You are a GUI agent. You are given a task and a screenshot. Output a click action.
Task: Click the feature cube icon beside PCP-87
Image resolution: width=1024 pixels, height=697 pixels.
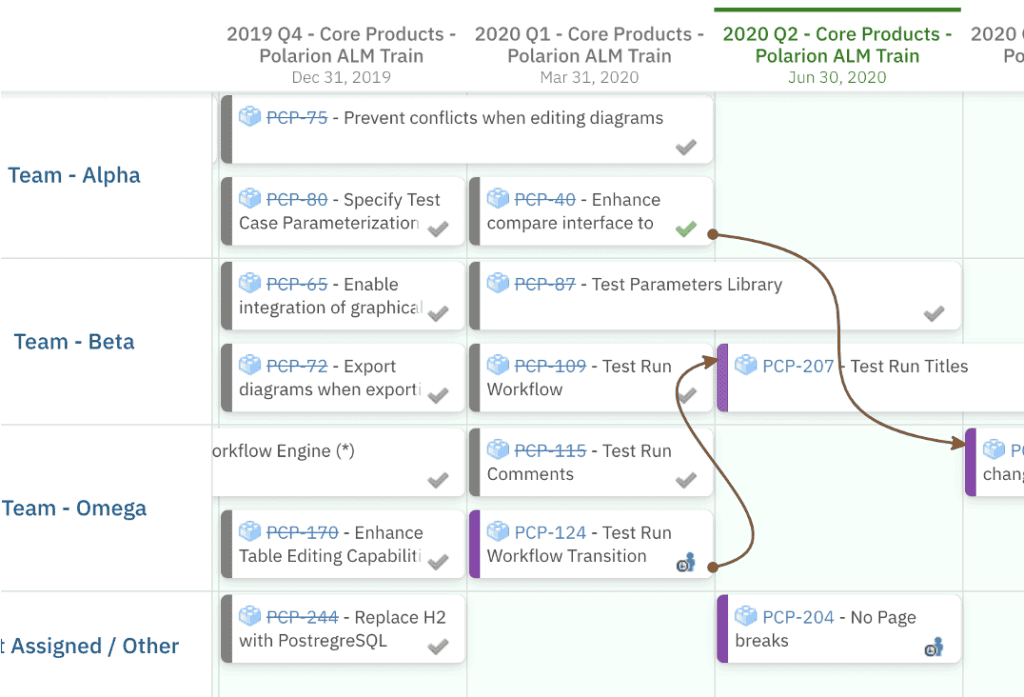click(498, 282)
